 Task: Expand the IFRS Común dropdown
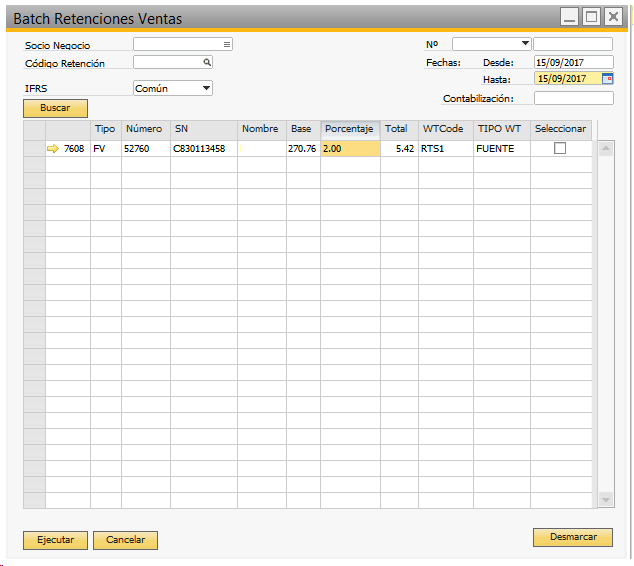pyautogui.click(x=206, y=88)
